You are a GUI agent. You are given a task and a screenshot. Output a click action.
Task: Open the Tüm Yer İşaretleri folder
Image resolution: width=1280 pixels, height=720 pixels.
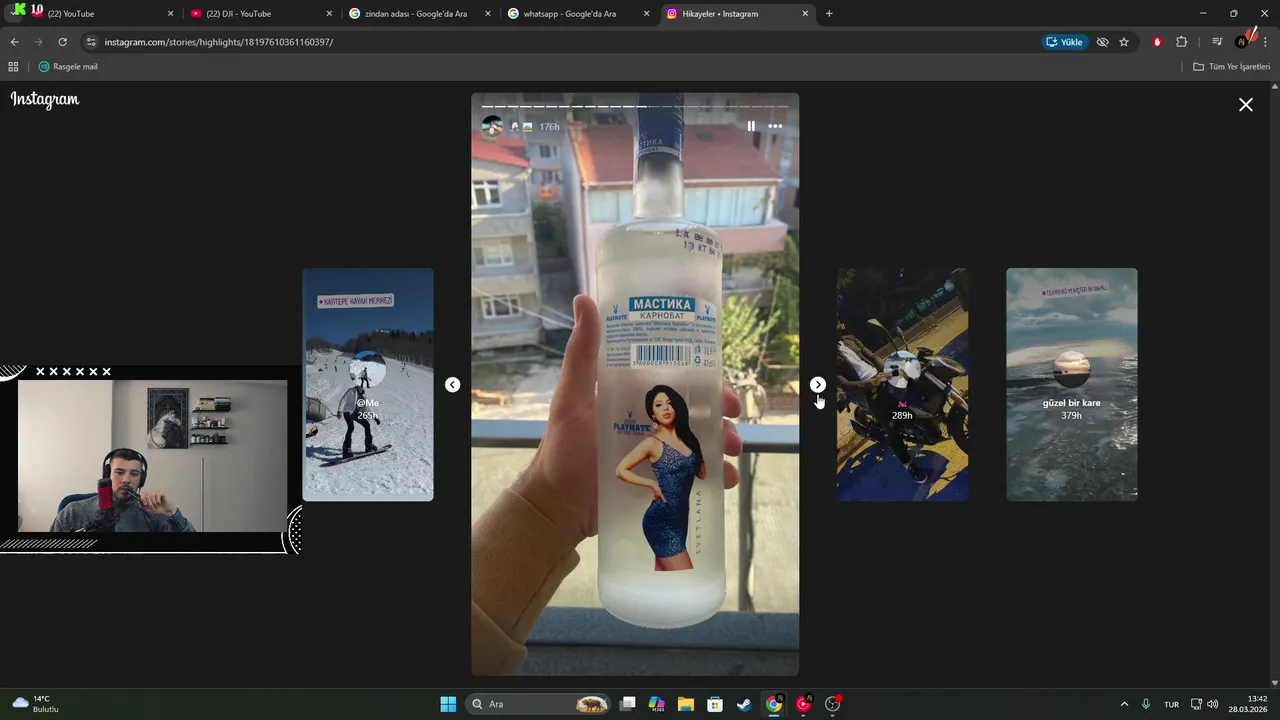tap(1232, 66)
